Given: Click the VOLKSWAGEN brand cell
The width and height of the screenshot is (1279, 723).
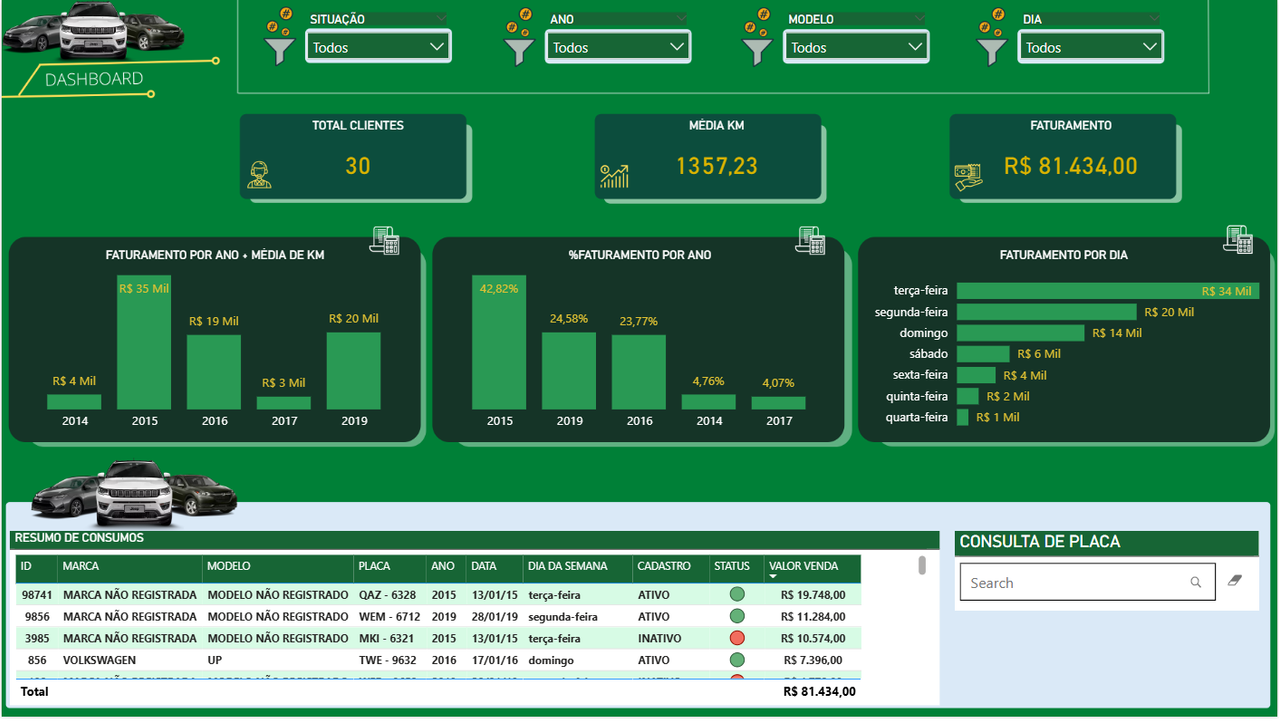Looking at the screenshot, I should pyautogui.click(x=99, y=661).
